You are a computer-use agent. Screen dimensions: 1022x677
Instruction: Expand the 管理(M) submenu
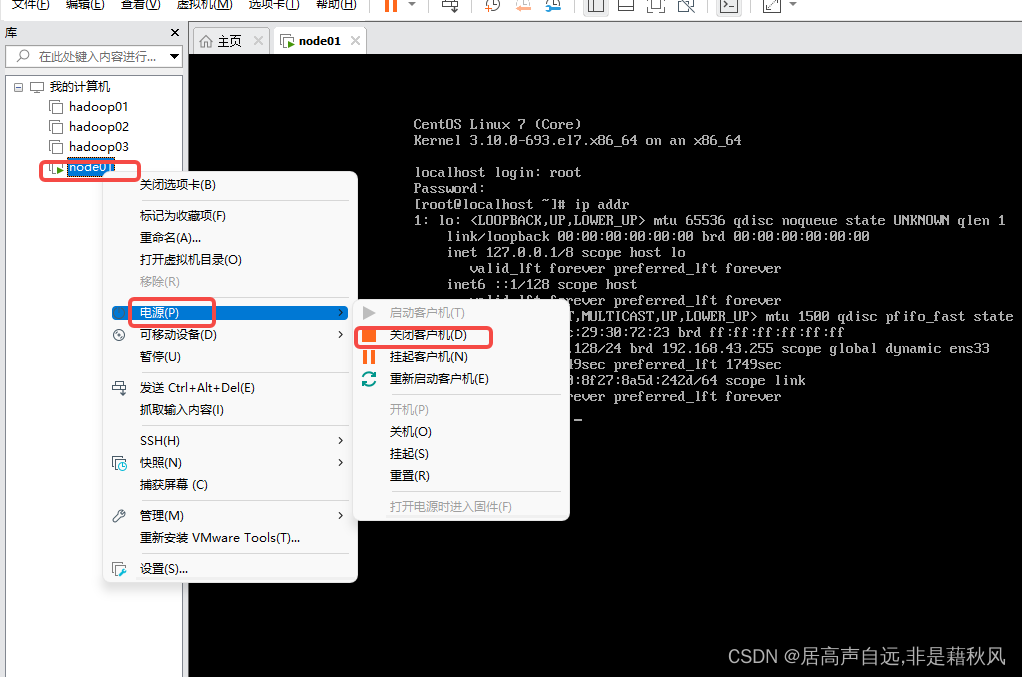[230, 516]
